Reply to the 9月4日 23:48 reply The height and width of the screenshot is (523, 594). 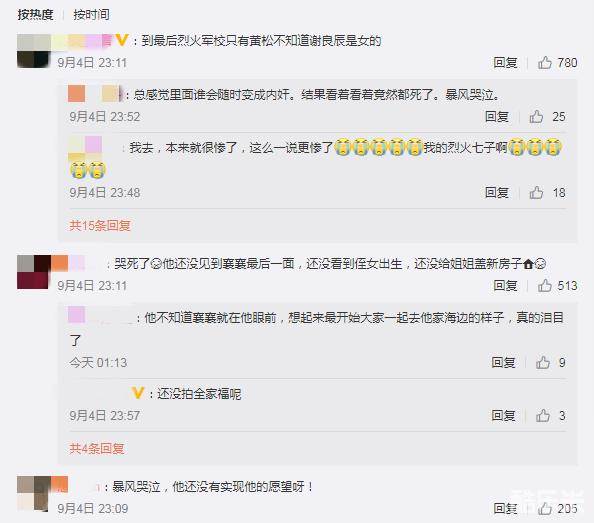tap(497, 193)
